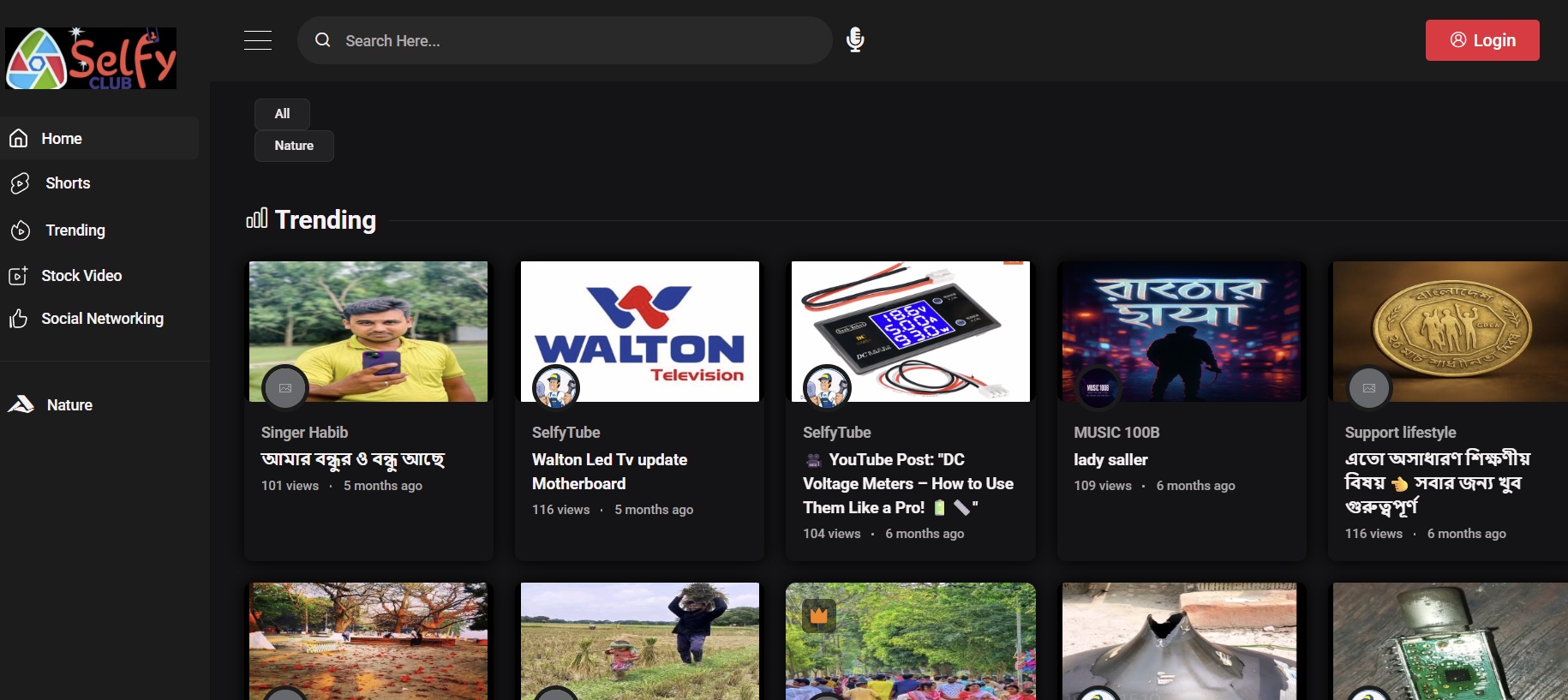Click the 109 views text

pos(1103,486)
